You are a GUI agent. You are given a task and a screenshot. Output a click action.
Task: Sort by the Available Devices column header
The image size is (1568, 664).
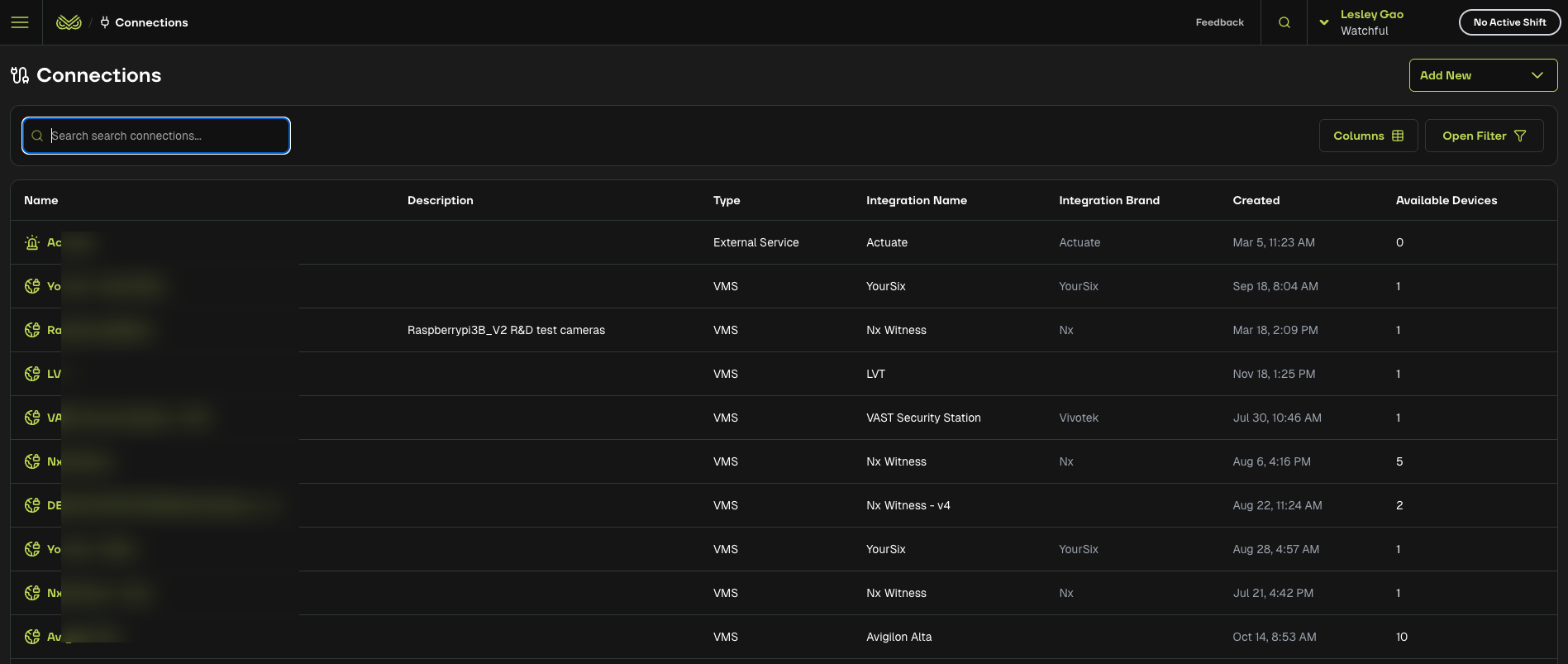[1446, 200]
